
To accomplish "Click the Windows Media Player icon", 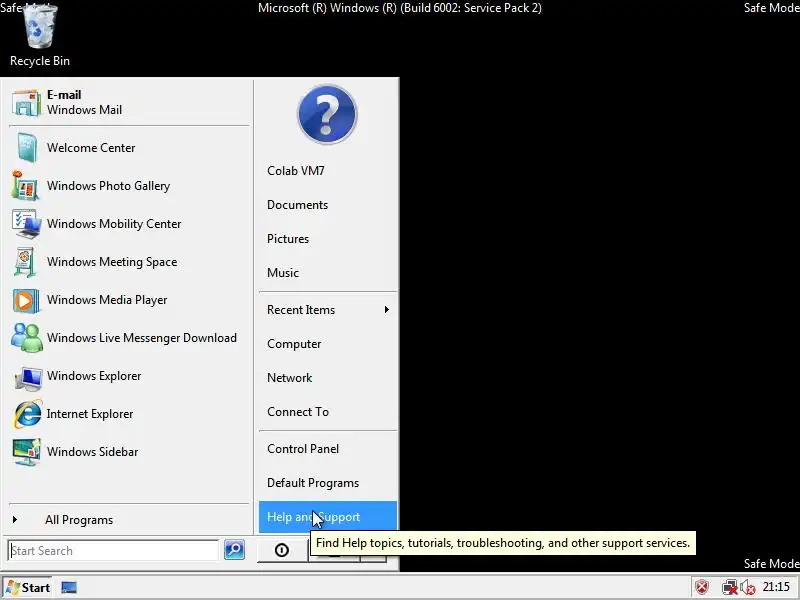I will 26,300.
